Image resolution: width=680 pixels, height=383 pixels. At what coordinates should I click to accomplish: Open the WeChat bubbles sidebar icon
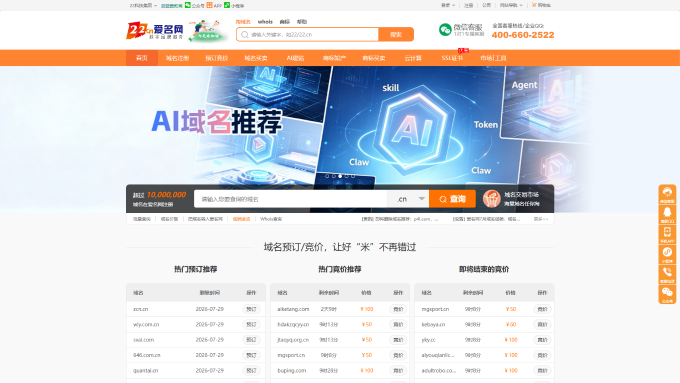667,295
